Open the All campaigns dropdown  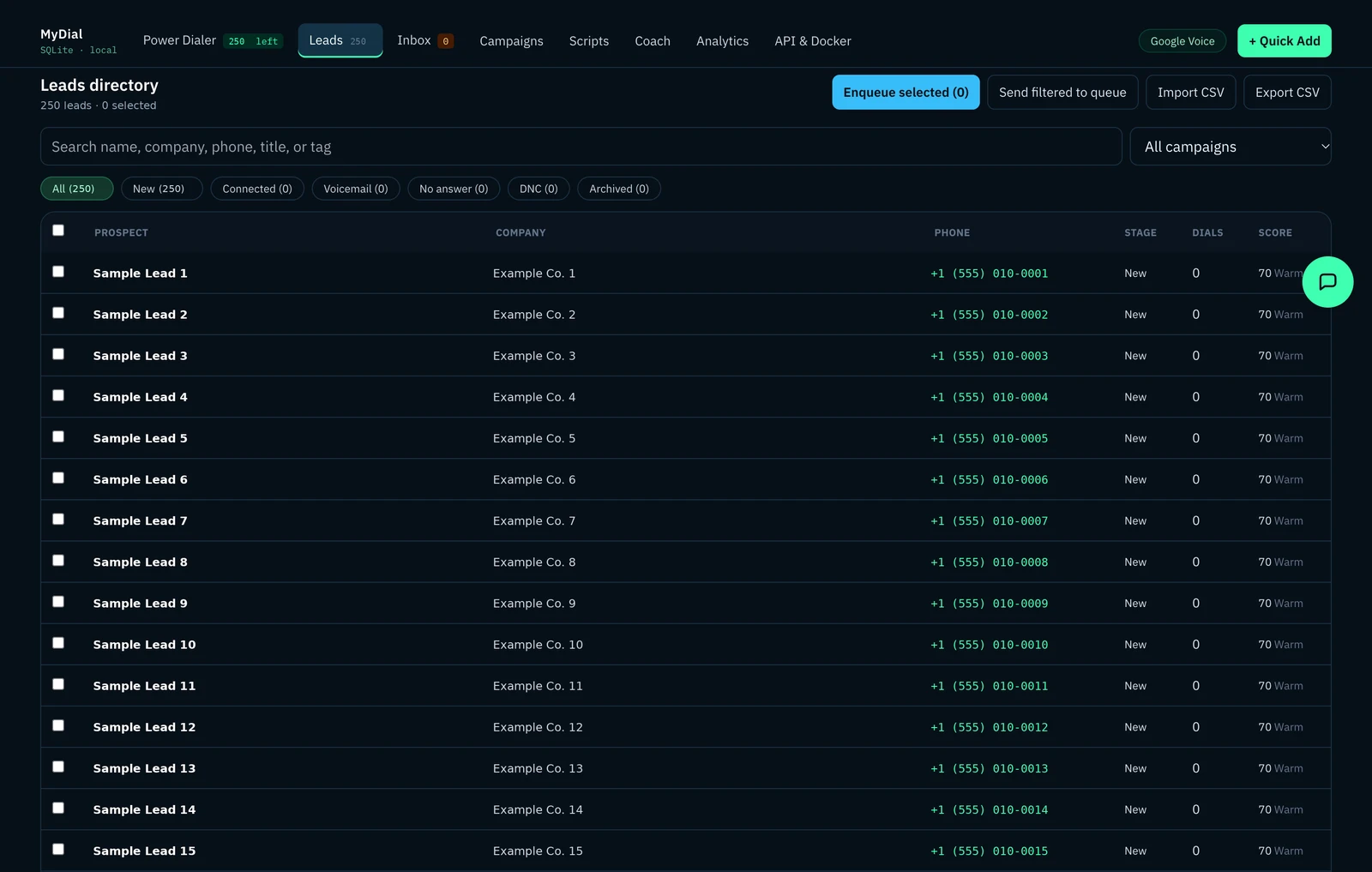(1231, 147)
